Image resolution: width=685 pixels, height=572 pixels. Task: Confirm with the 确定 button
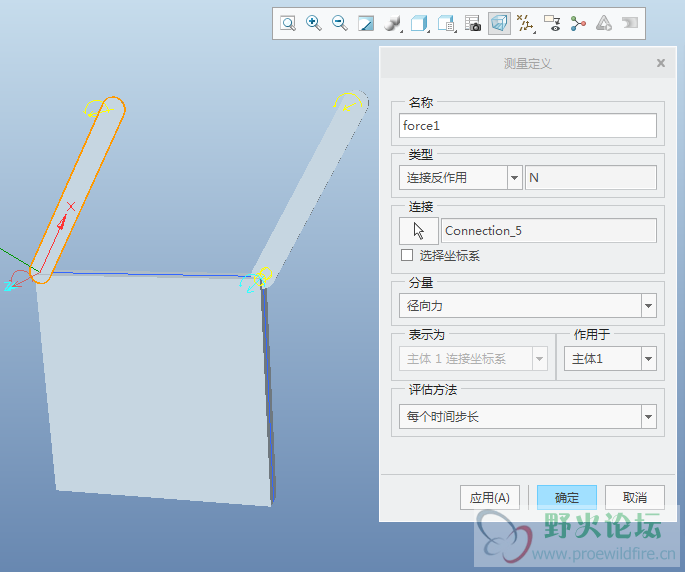567,497
